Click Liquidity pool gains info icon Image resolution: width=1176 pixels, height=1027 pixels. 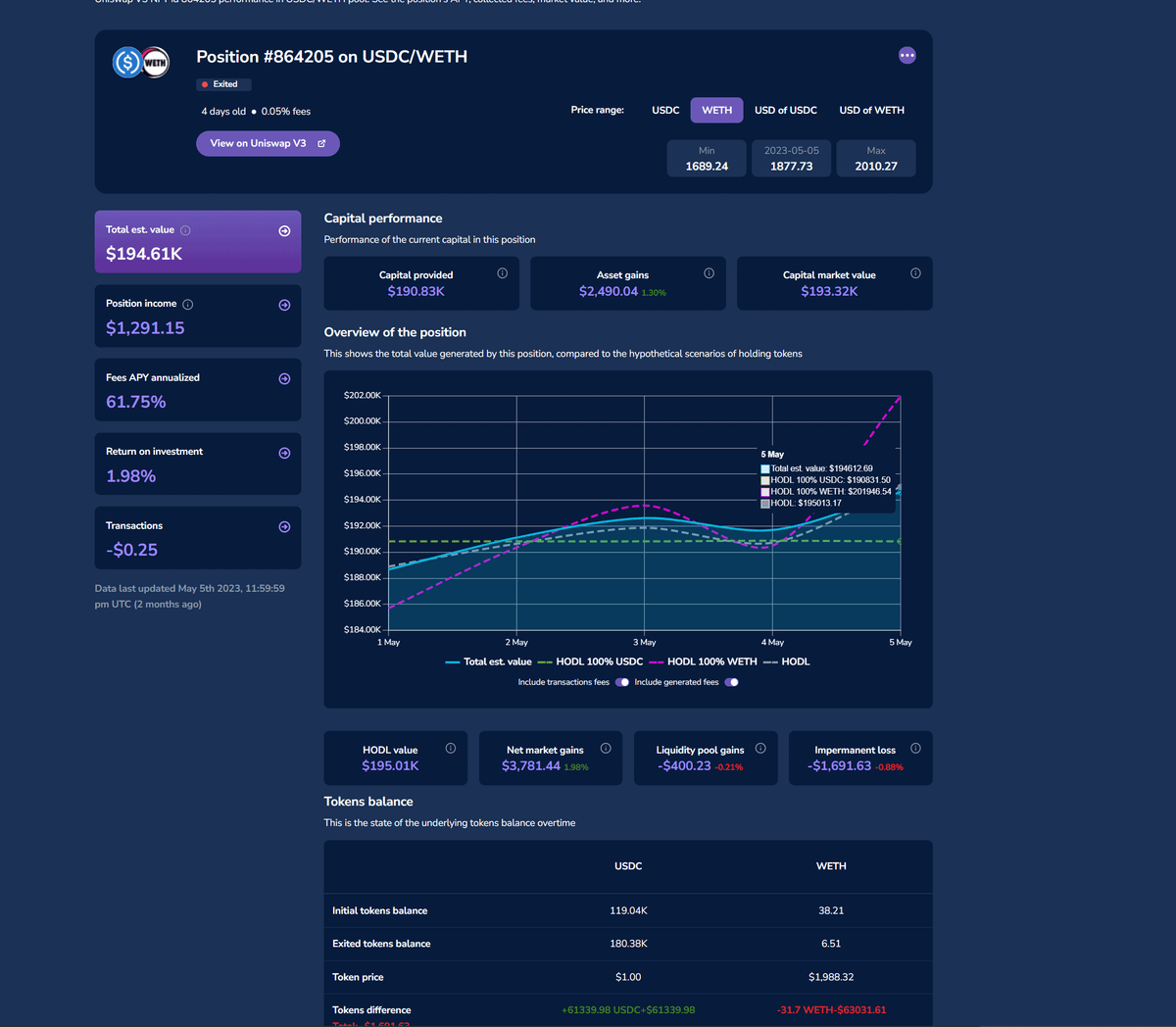click(760, 748)
